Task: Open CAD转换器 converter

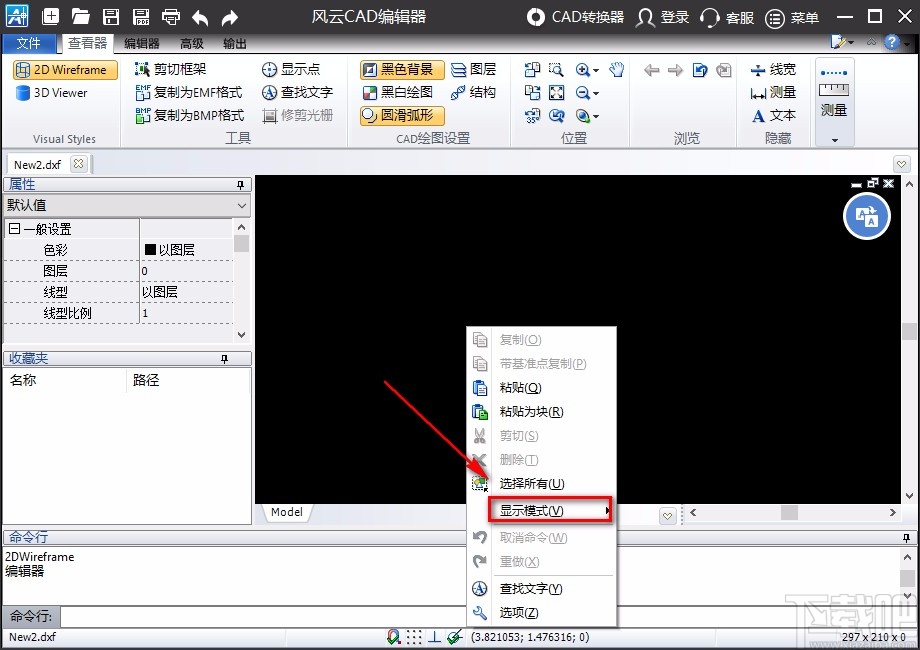Action: (x=575, y=17)
